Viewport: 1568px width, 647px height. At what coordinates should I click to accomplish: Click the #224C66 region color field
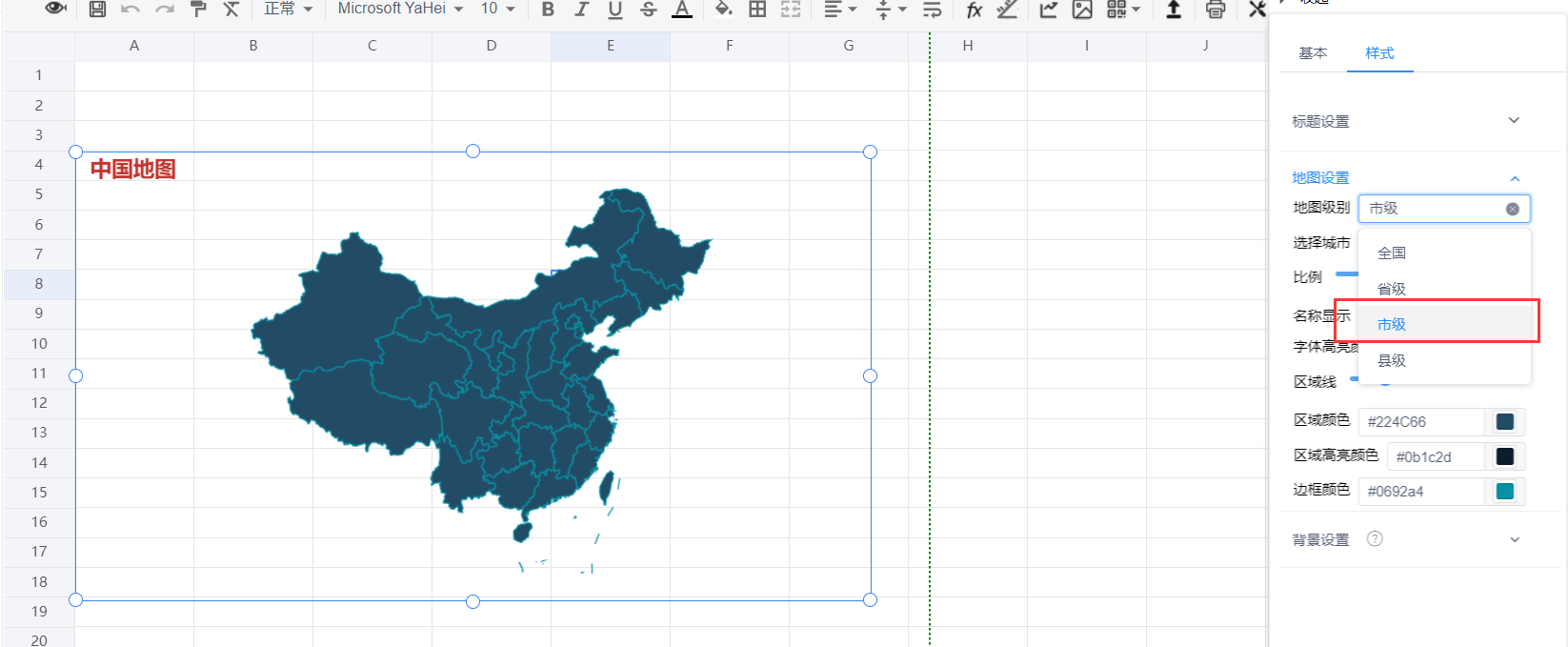[1421, 421]
